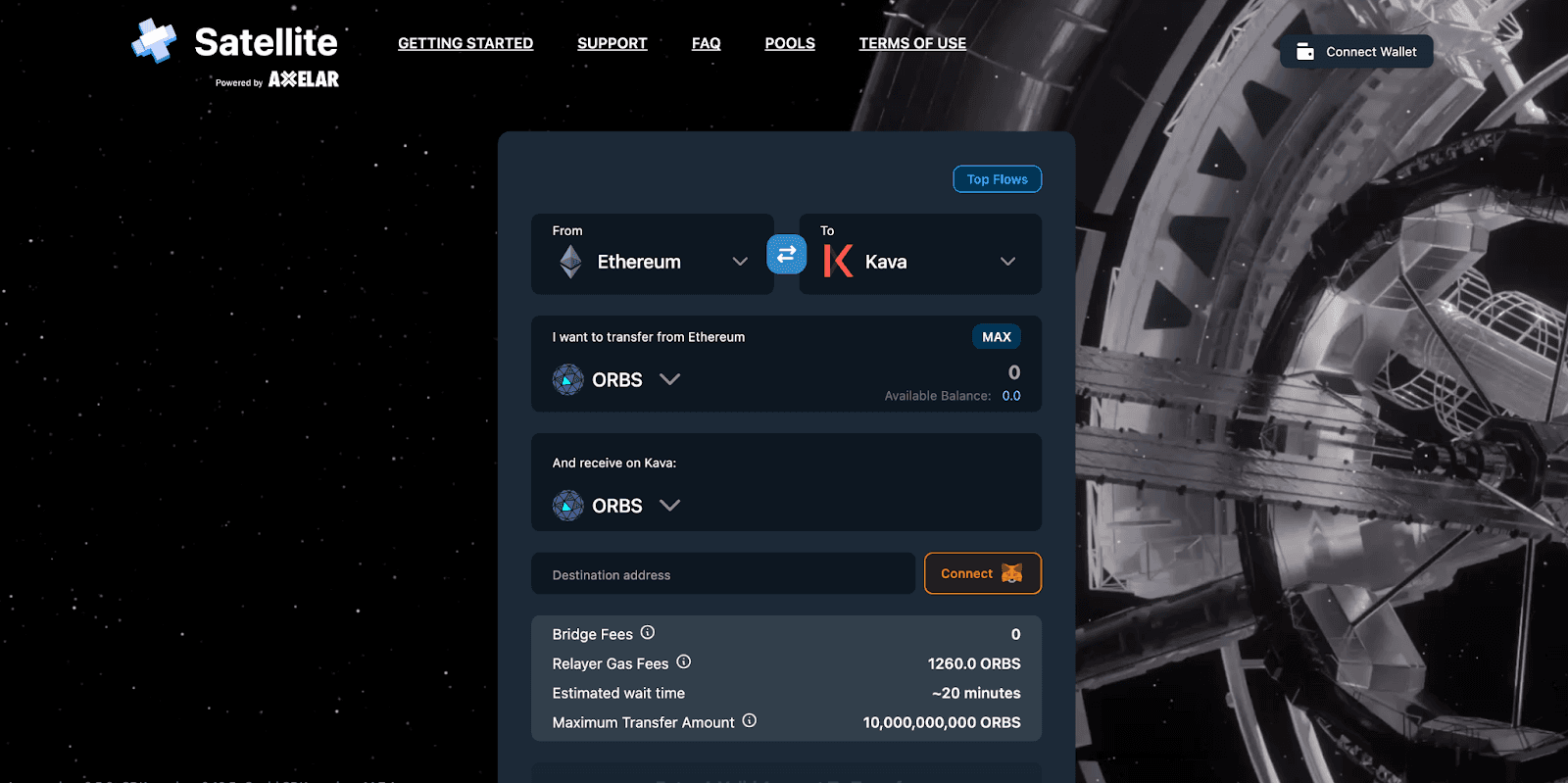The image size is (1568, 783).
Task: Click the transfer amount field showing 0
Action: click(x=1014, y=372)
